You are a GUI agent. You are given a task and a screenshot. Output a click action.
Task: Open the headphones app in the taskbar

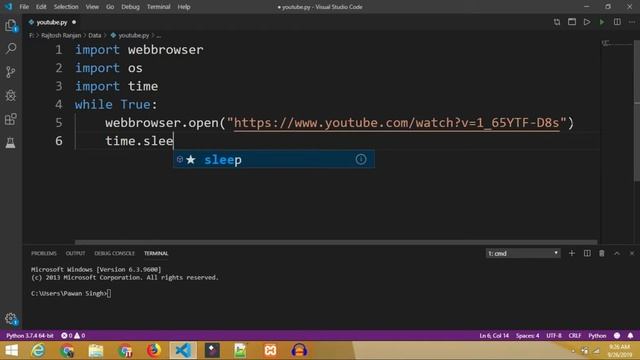point(299,350)
